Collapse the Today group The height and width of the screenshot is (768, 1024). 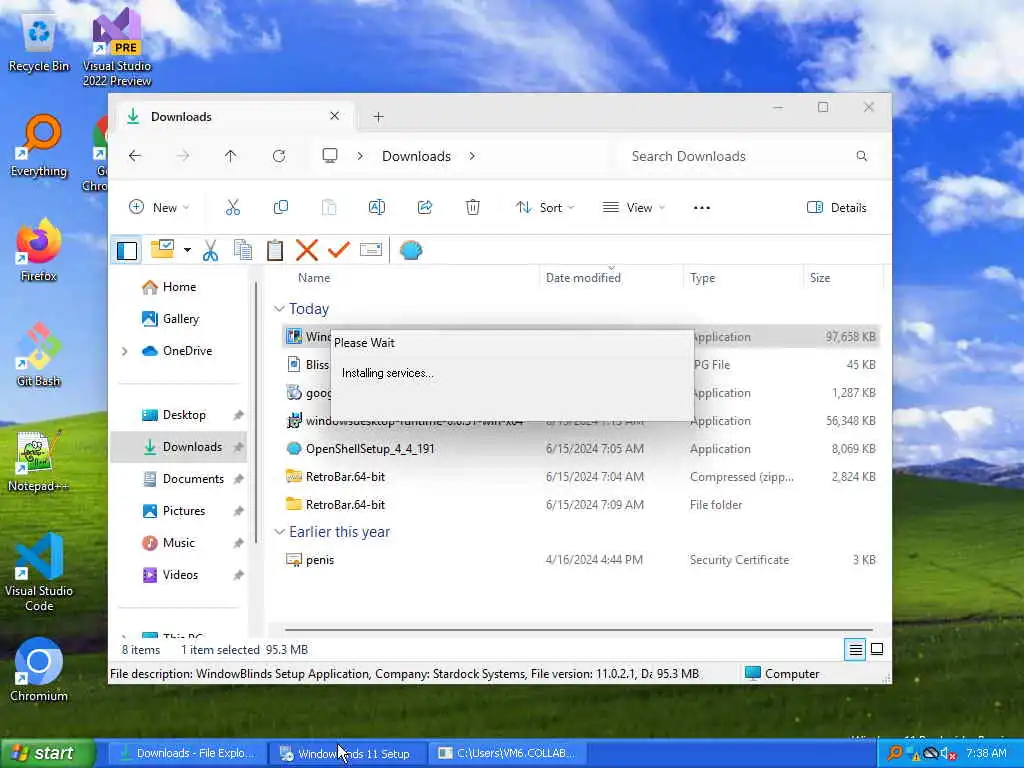click(x=279, y=308)
